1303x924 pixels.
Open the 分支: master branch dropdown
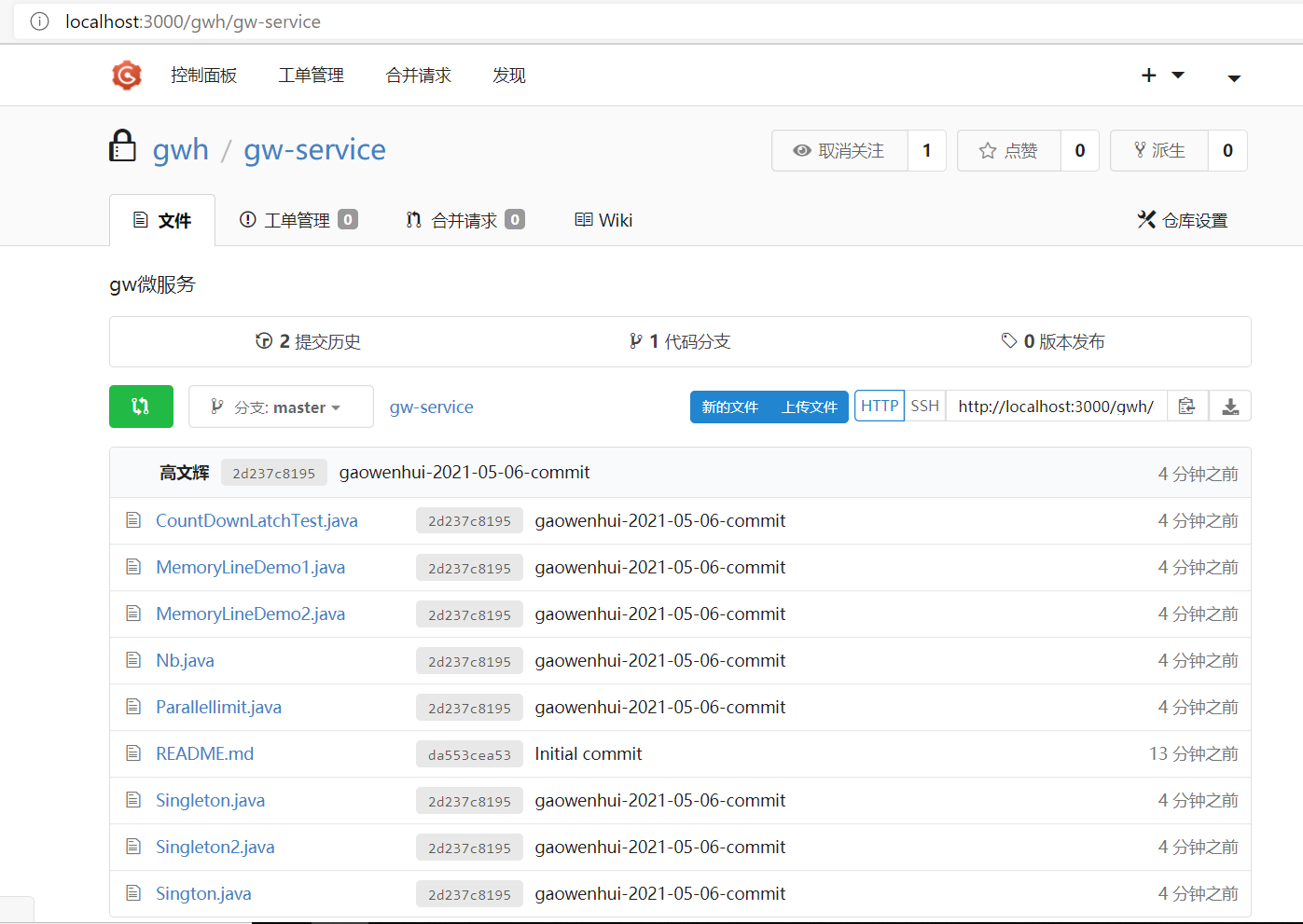click(x=280, y=407)
